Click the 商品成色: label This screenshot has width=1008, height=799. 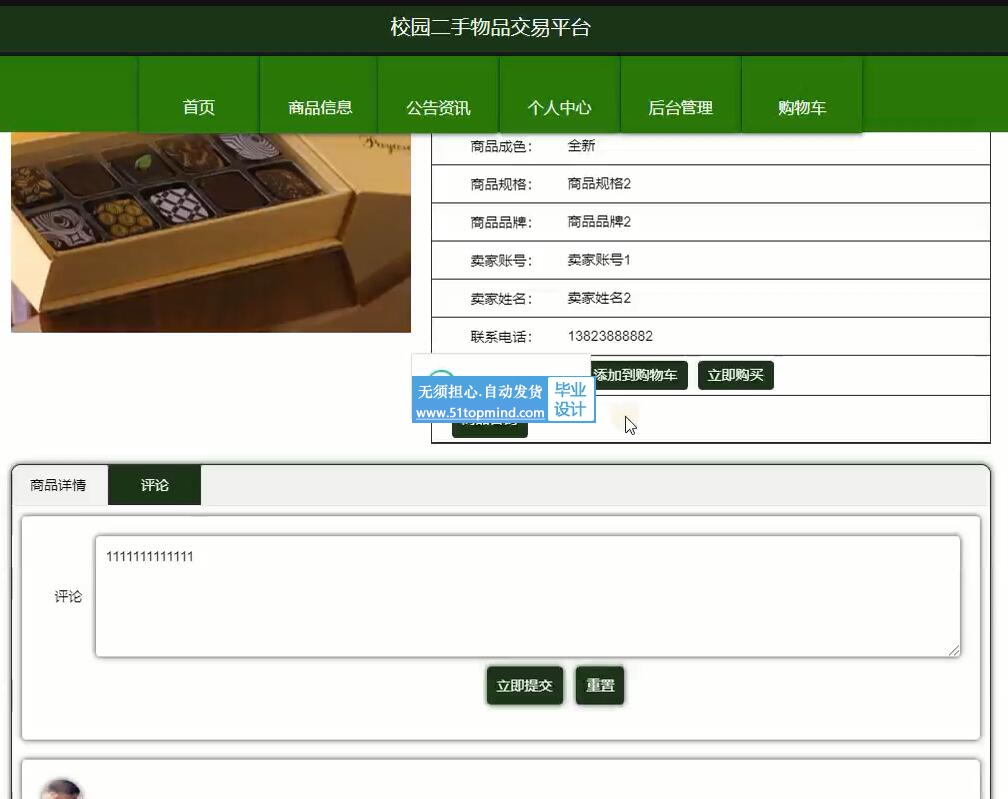501,147
